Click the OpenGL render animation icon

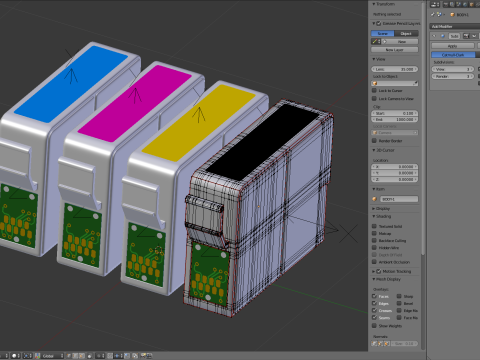pyautogui.click(x=149, y=356)
